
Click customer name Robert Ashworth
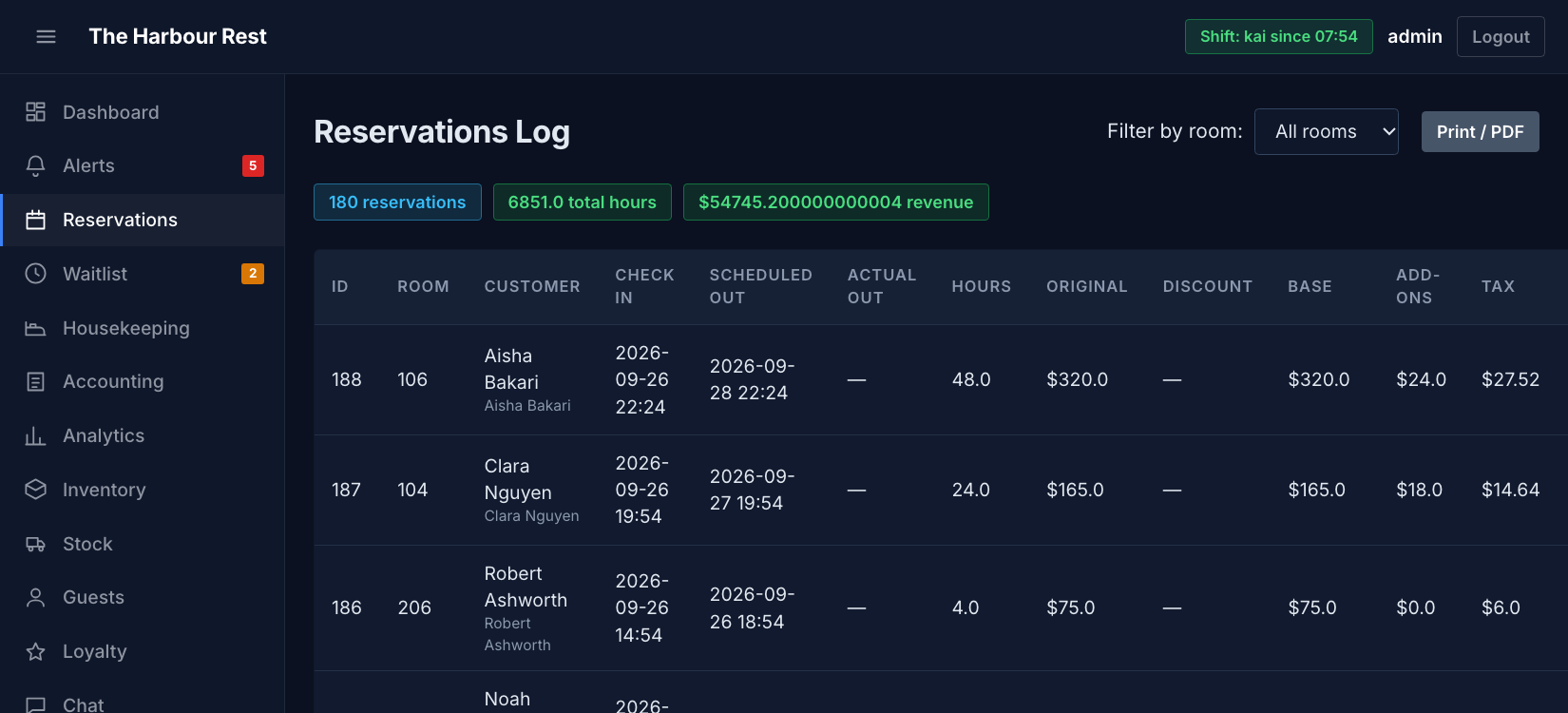coord(526,587)
